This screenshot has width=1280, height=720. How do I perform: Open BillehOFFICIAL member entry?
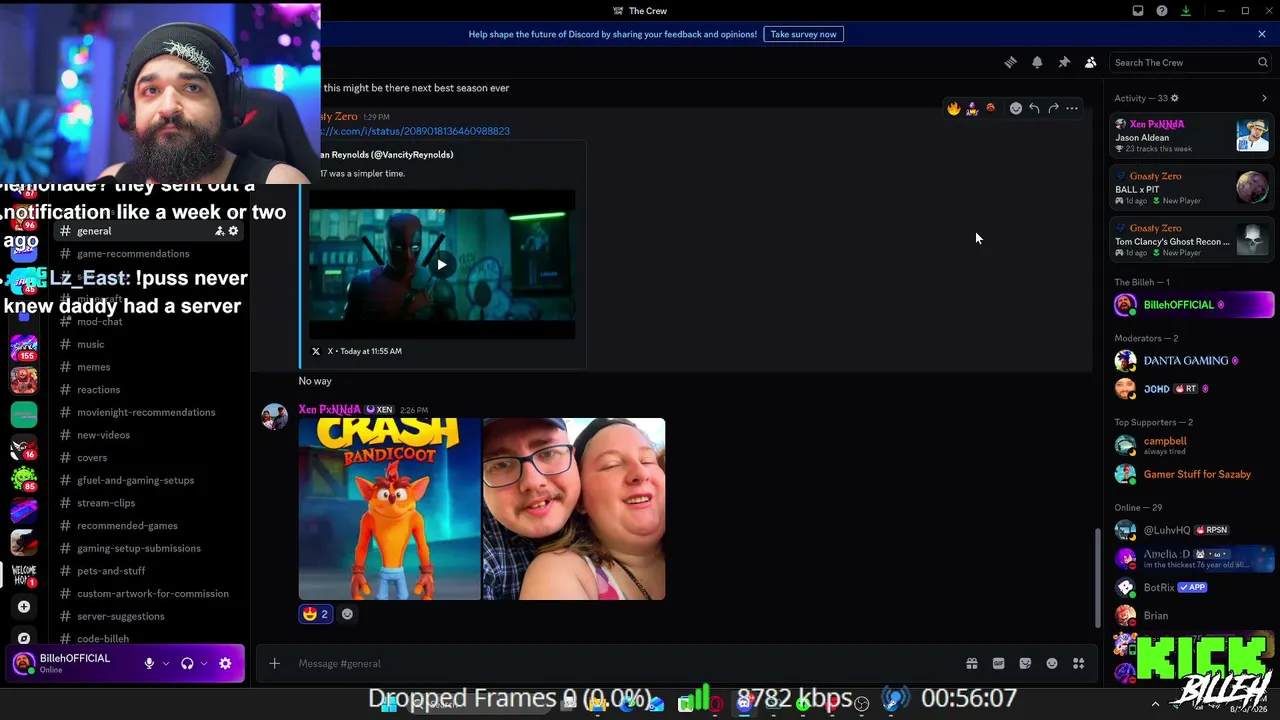(1193, 305)
